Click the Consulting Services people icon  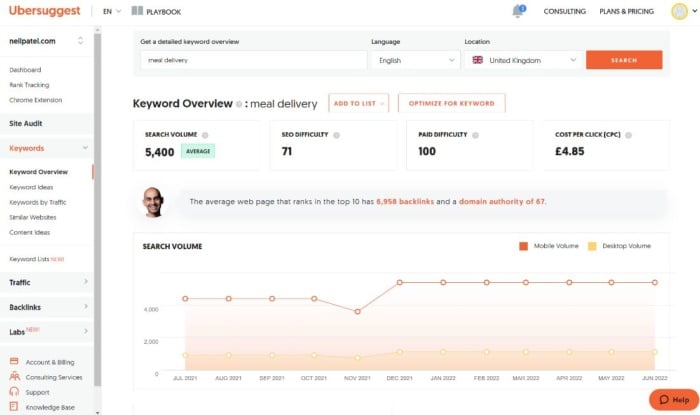[15, 376]
